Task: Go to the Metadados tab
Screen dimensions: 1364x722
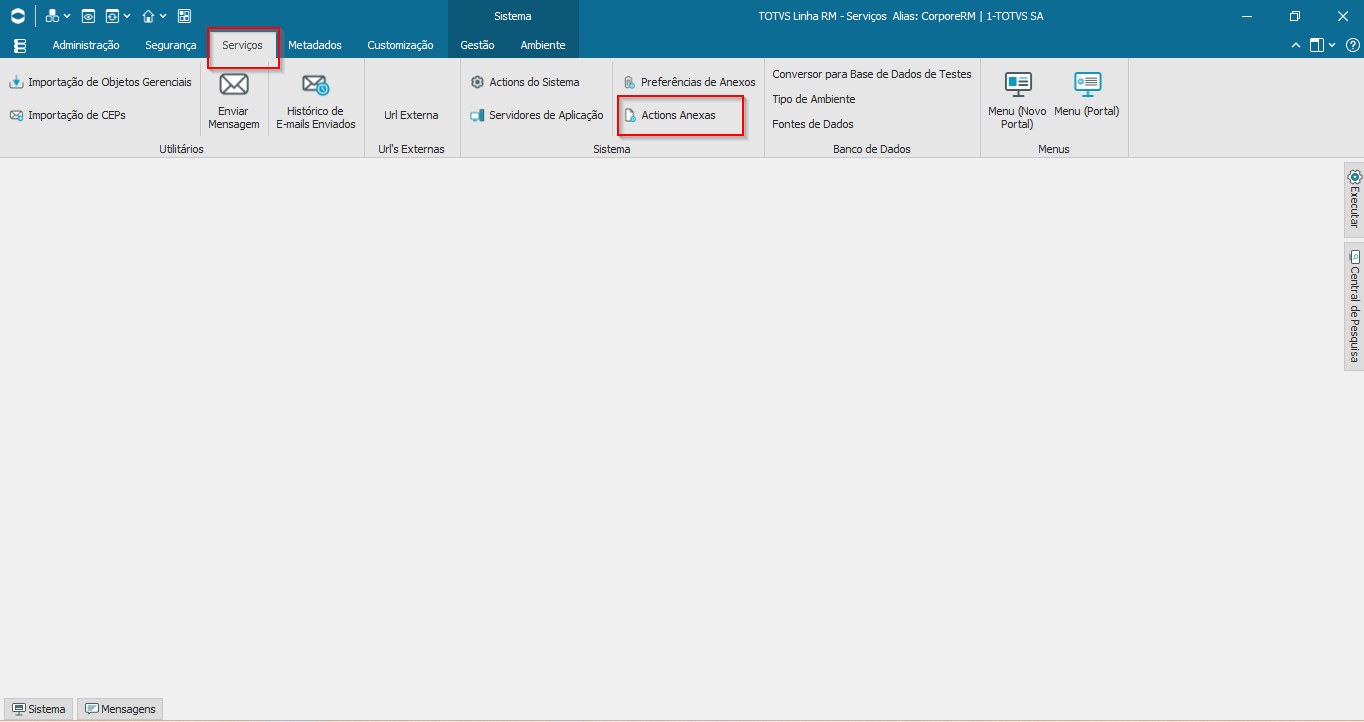Action: (x=315, y=45)
